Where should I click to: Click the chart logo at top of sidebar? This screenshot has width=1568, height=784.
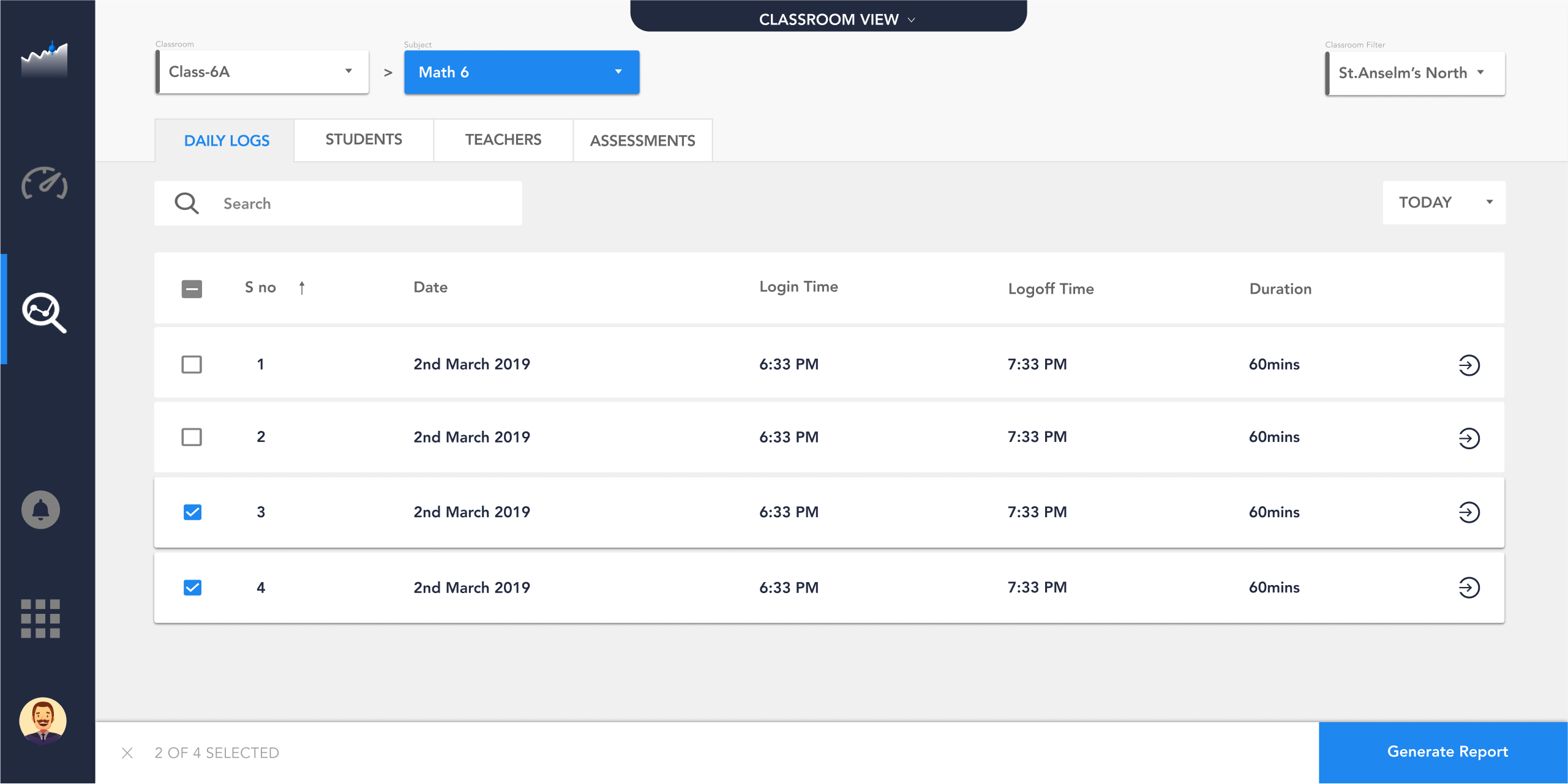[x=44, y=59]
